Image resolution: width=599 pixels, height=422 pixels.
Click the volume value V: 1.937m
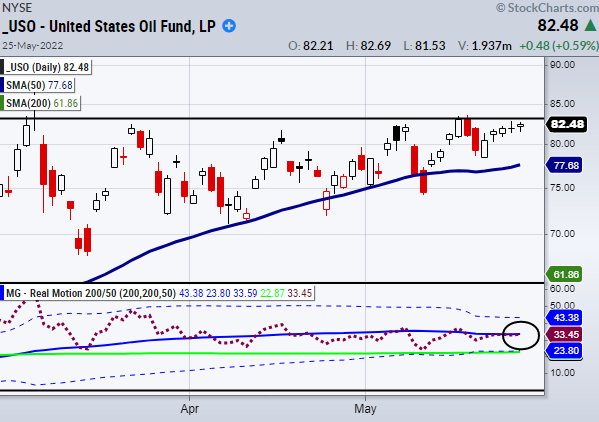[x=485, y=46]
